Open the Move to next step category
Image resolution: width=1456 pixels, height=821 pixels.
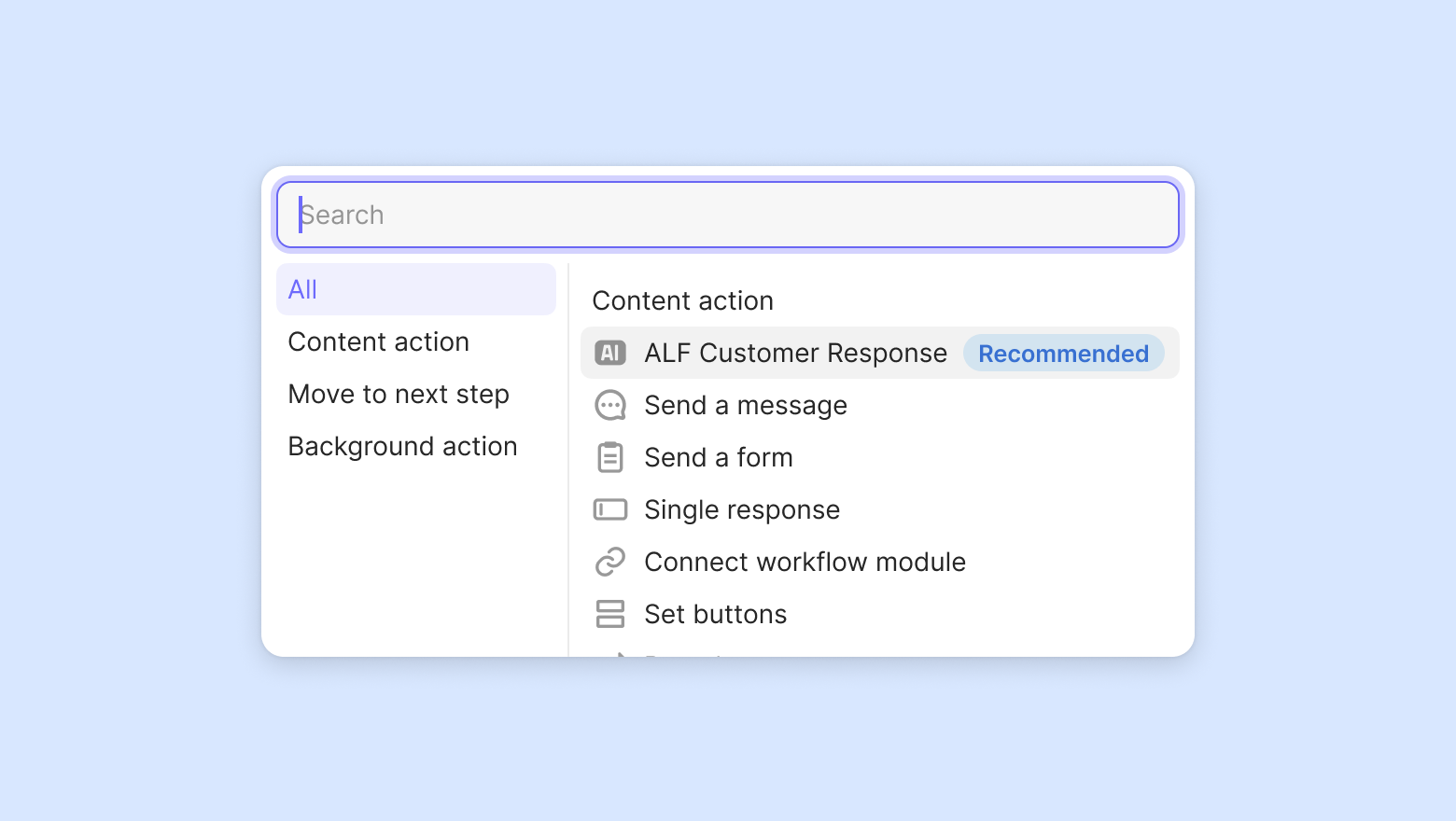tap(399, 394)
